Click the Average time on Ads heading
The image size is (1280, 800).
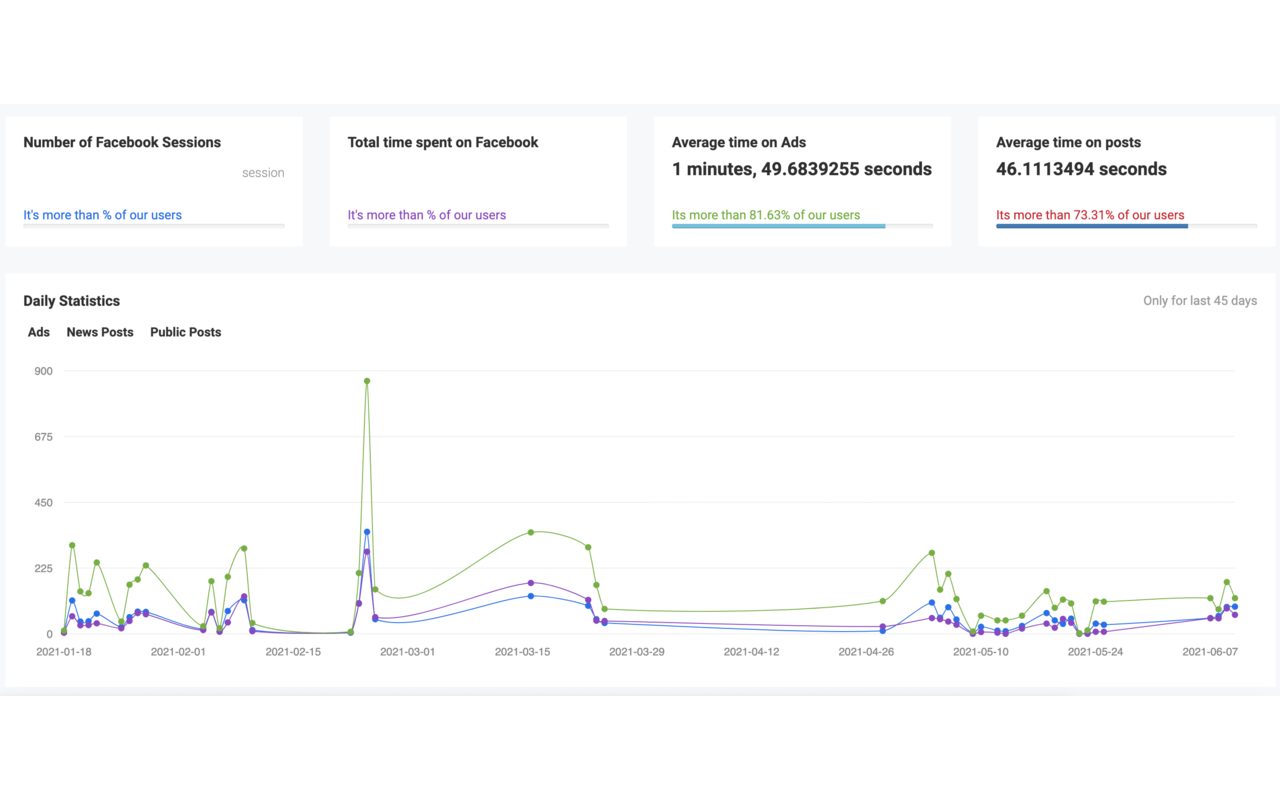click(739, 143)
